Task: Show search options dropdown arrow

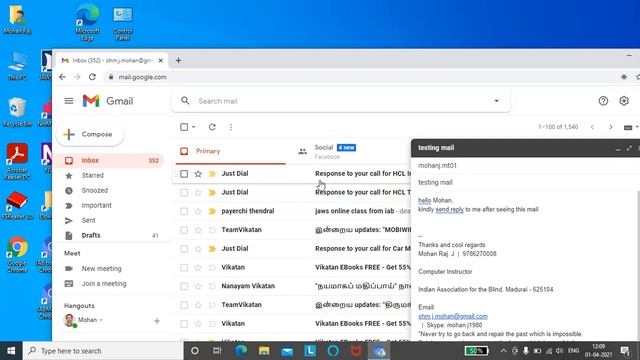Action: (x=496, y=101)
